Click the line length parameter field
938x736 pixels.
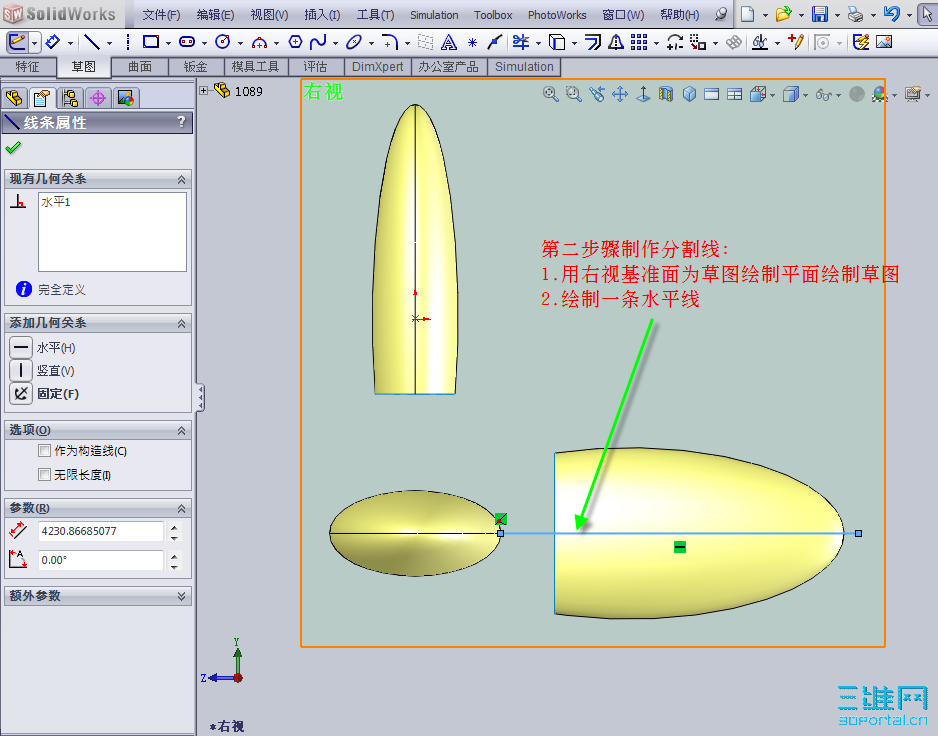click(x=100, y=531)
